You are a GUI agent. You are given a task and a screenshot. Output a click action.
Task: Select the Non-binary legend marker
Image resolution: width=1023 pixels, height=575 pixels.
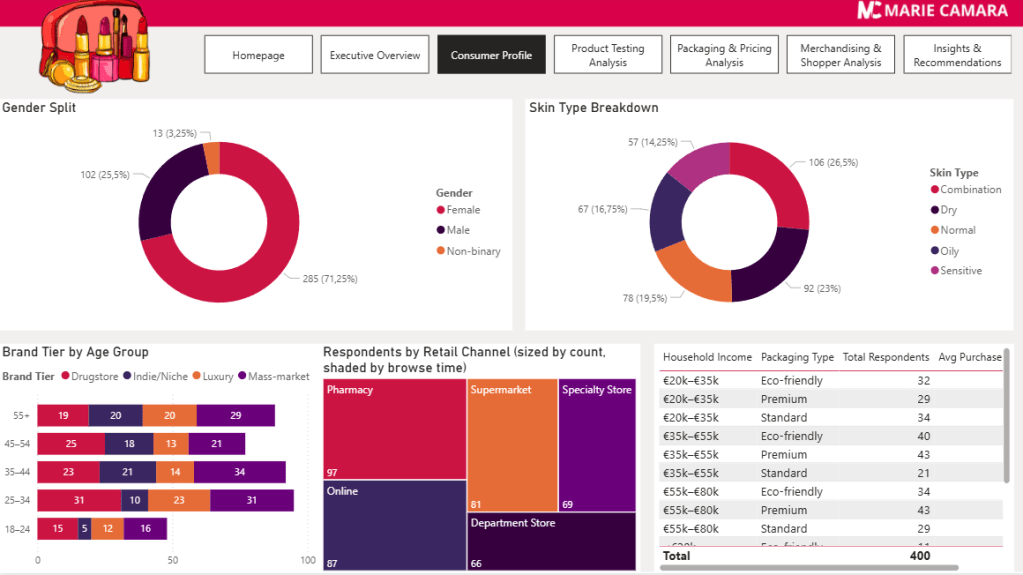tap(440, 251)
